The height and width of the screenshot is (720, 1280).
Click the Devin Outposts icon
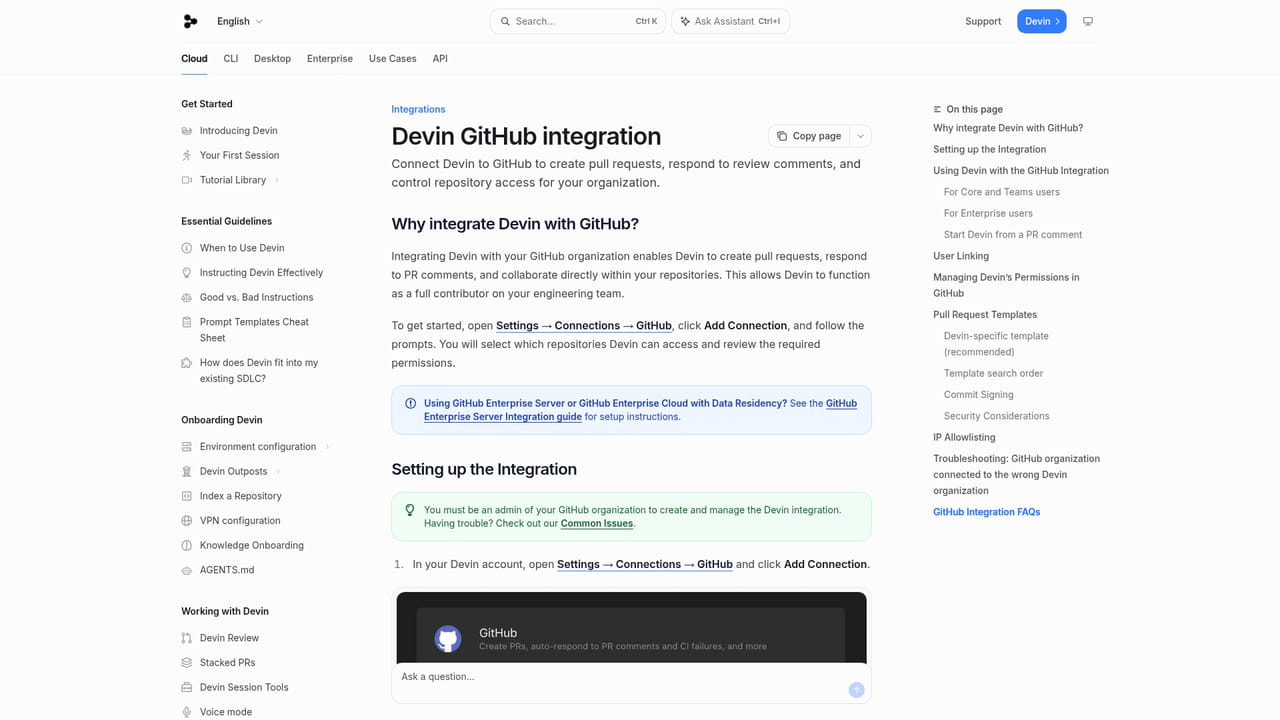pyautogui.click(x=187, y=471)
